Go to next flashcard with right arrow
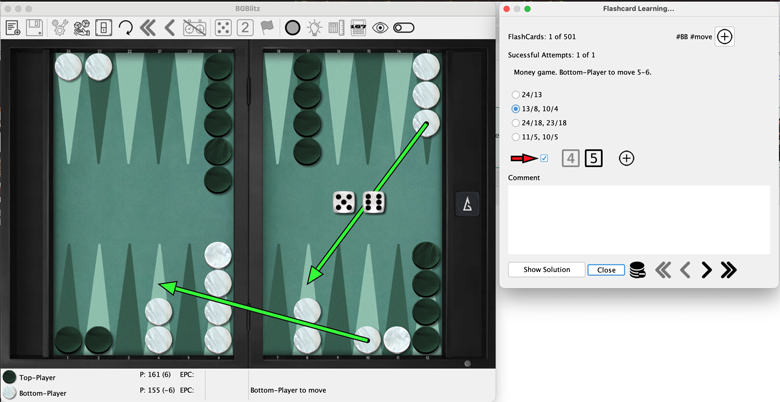The width and height of the screenshot is (780, 402). click(707, 270)
